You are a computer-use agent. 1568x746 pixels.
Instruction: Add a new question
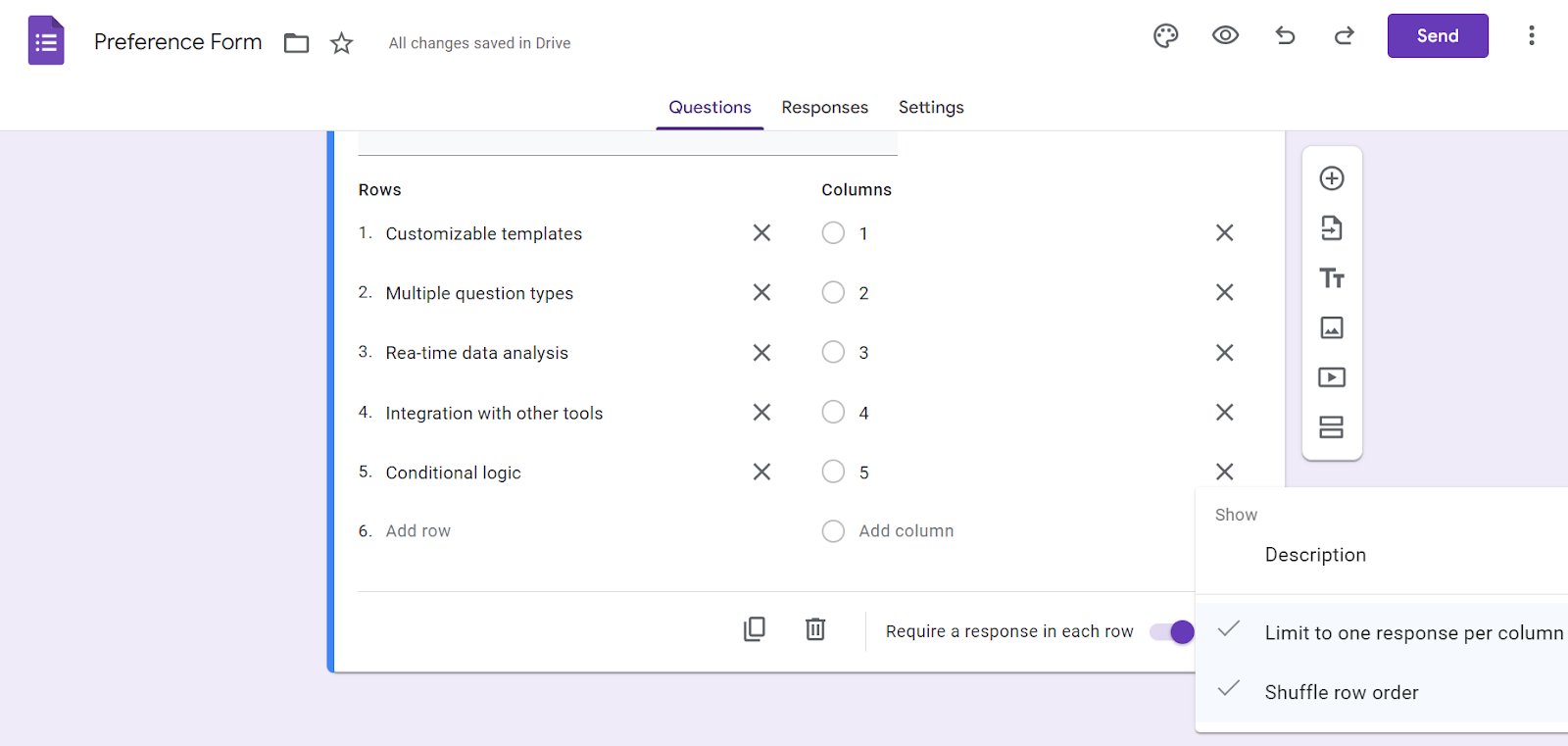click(1331, 178)
